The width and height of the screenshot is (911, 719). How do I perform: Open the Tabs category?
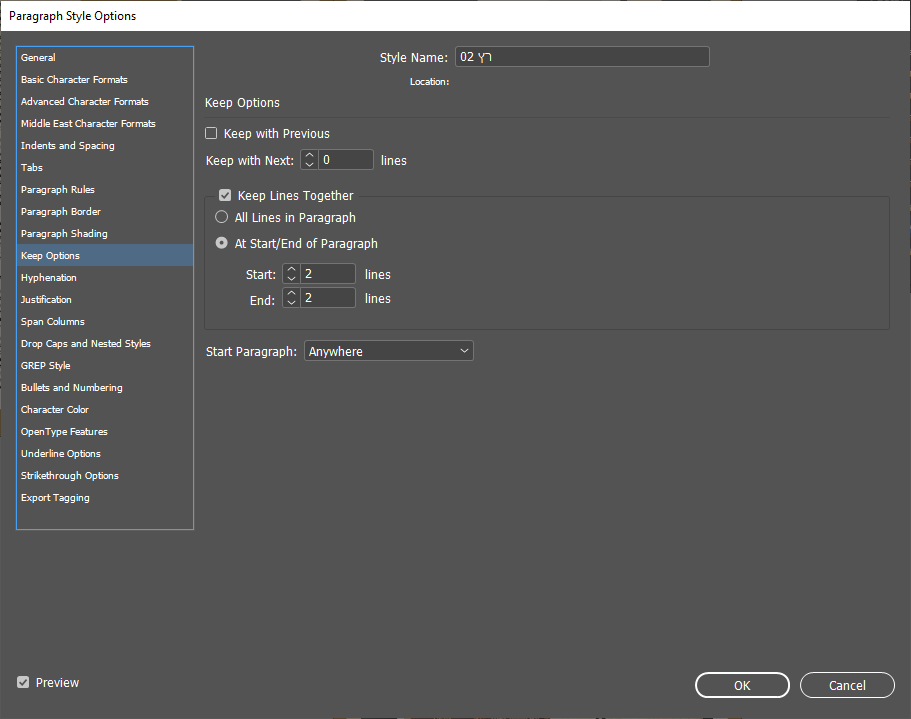(x=105, y=168)
